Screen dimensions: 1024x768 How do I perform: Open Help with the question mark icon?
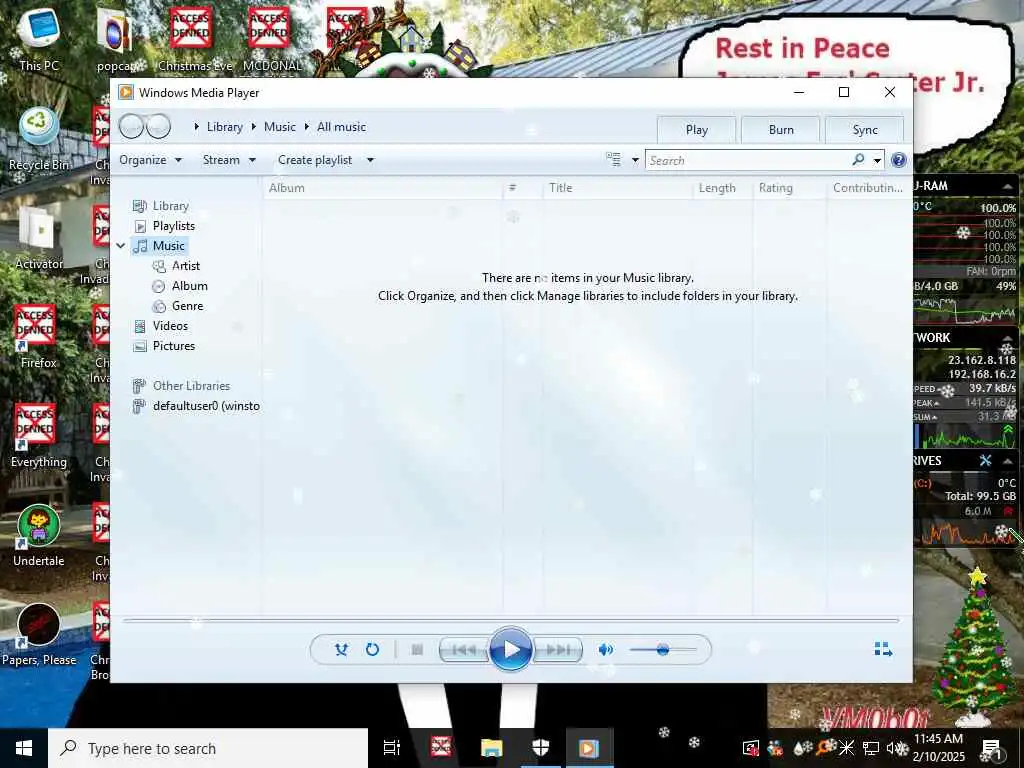pos(899,160)
